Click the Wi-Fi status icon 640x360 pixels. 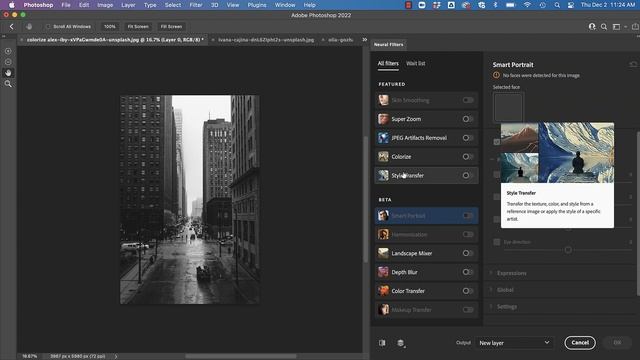point(527,5)
